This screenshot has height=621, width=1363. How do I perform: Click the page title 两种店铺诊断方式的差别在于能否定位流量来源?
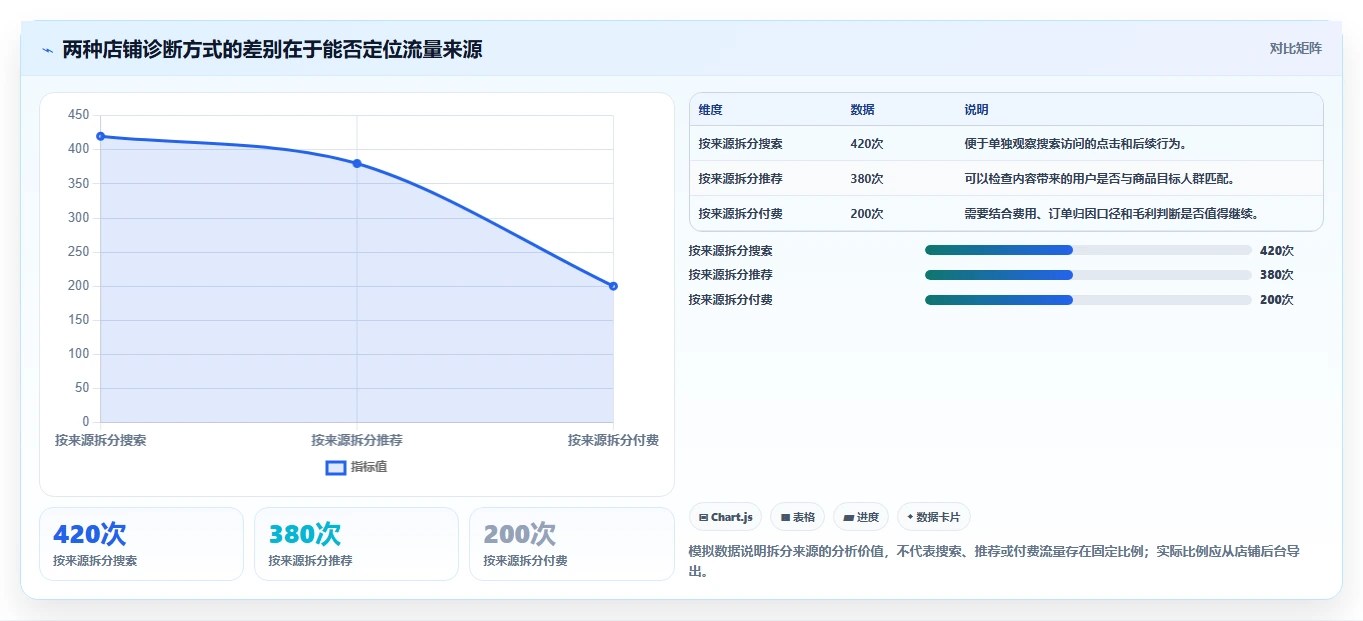point(272,49)
